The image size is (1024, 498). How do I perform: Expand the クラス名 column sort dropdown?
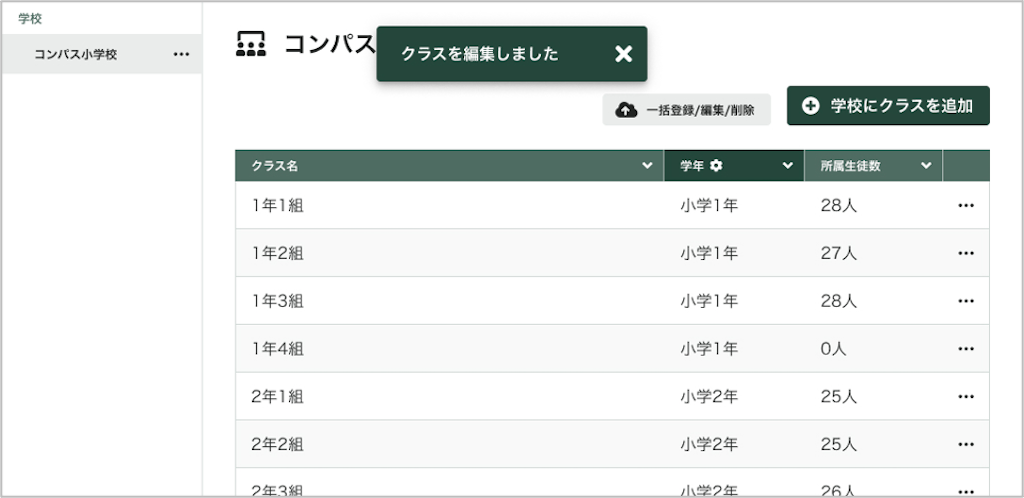tap(647, 166)
